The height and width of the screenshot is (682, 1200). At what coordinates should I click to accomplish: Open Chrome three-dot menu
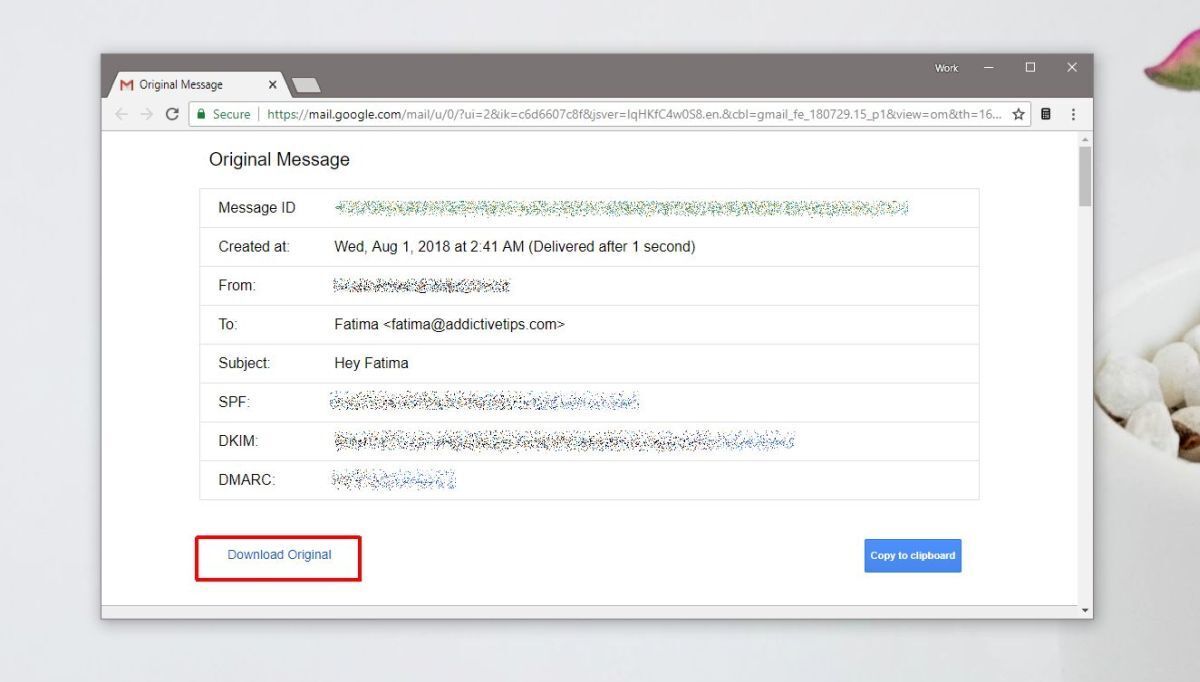click(x=1073, y=114)
